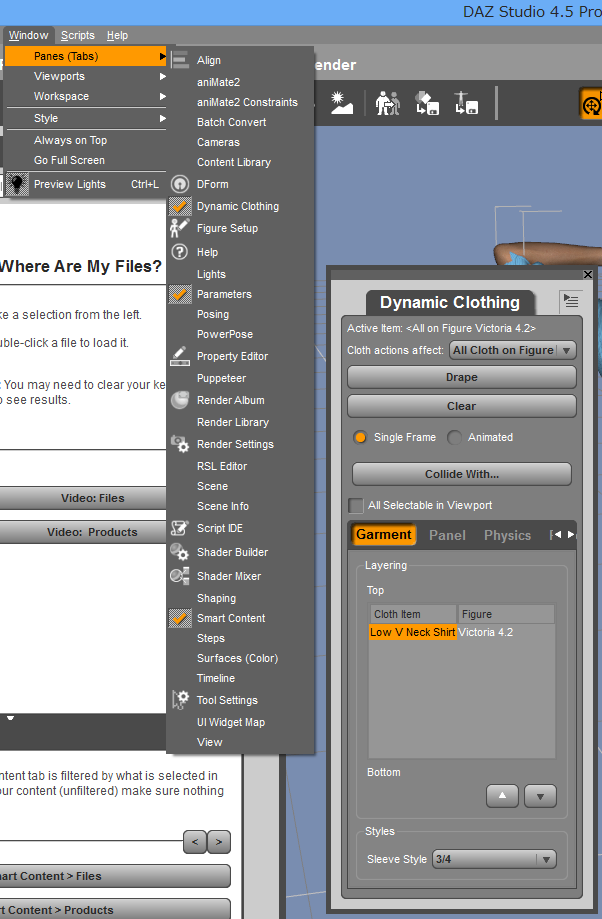
Task: Open Surfaces (Color) pane from menu
Action: 237,658
